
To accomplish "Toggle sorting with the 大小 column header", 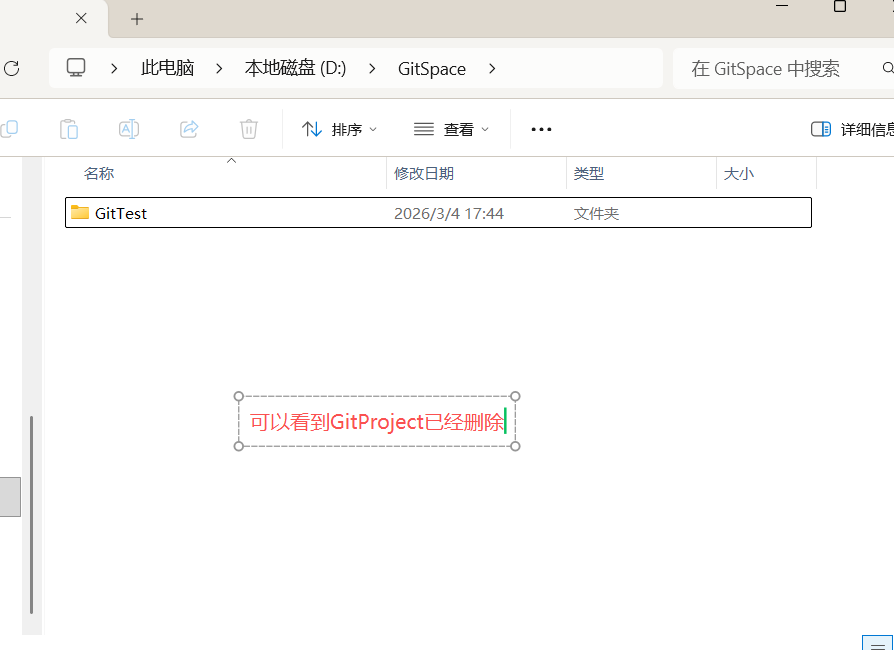I will click(x=739, y=173).
